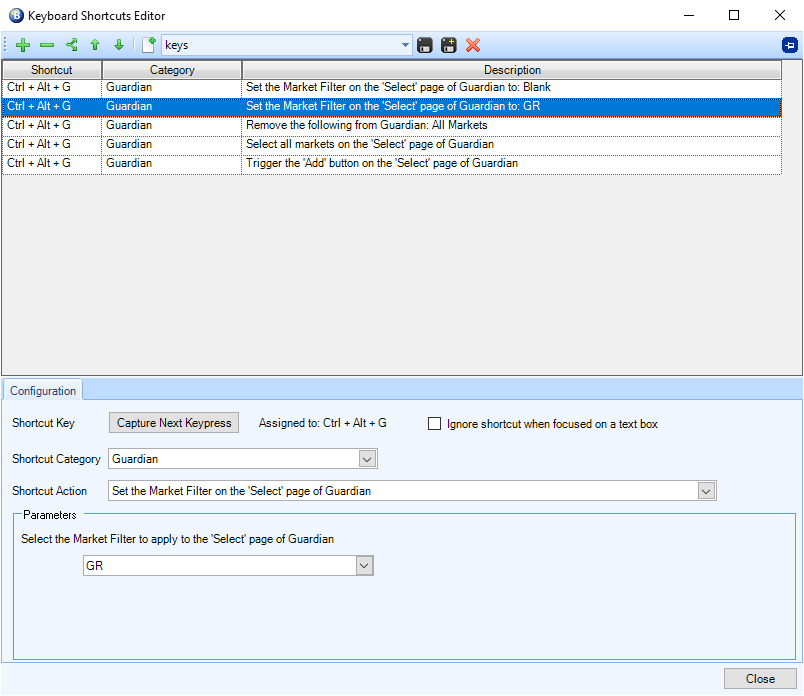Click the green minus remove shortcut icon
804x696 pixels.
coord(47,45)
